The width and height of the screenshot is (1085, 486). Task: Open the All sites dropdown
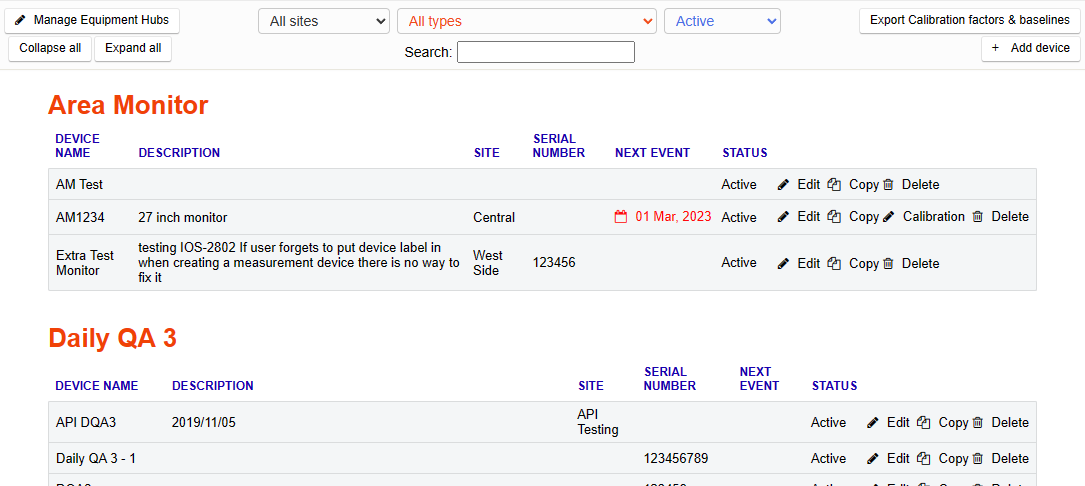324,21
